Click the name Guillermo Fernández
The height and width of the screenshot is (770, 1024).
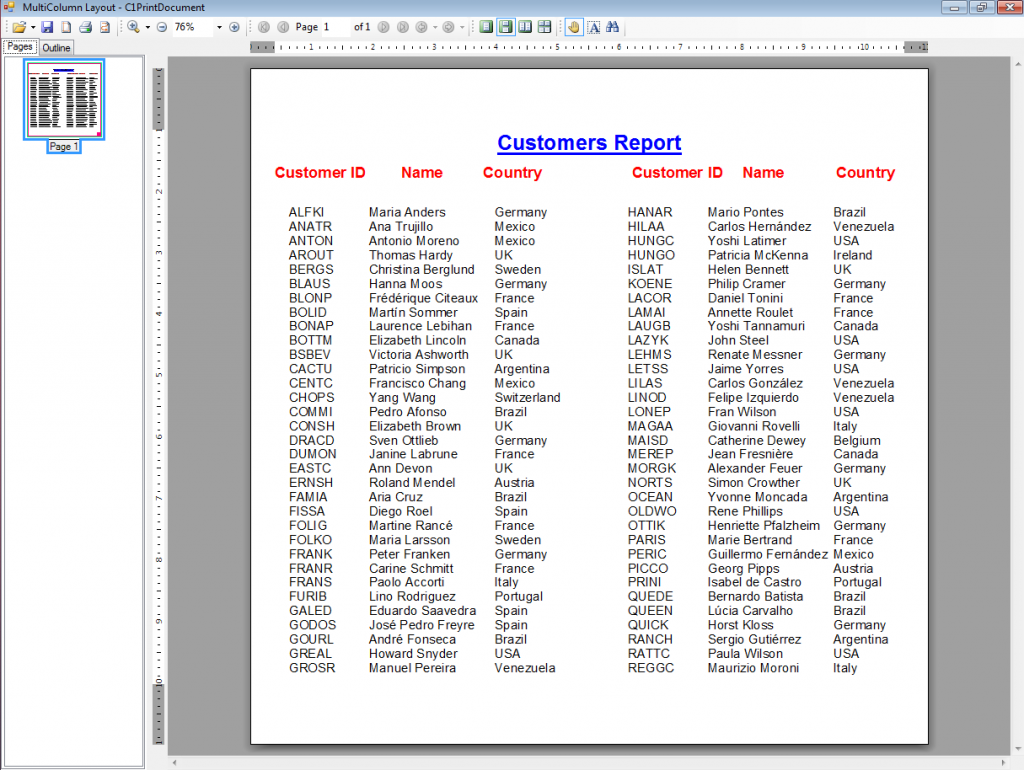tap(768, 554)
